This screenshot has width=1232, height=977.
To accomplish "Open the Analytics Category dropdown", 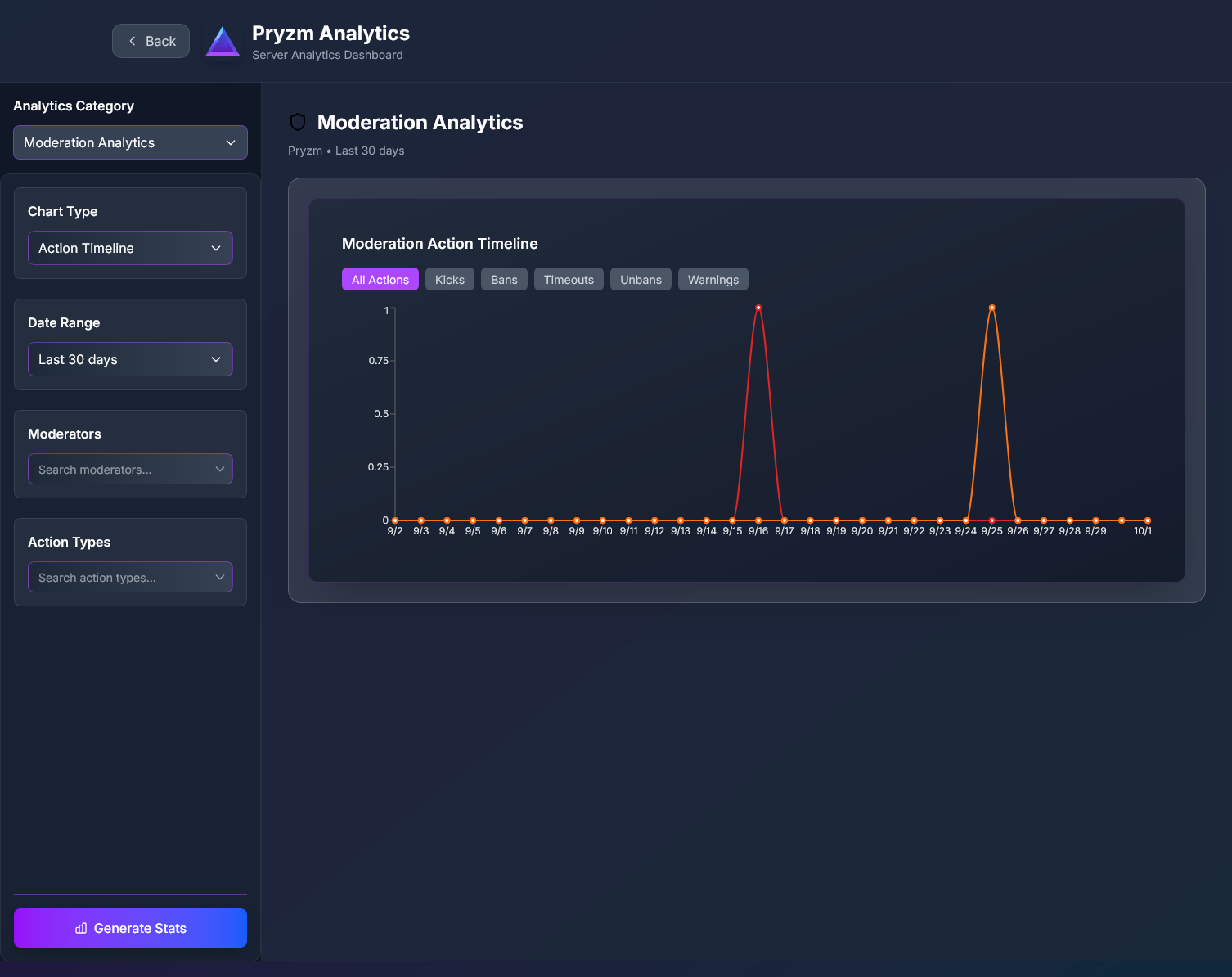I will tap(130, 142).
